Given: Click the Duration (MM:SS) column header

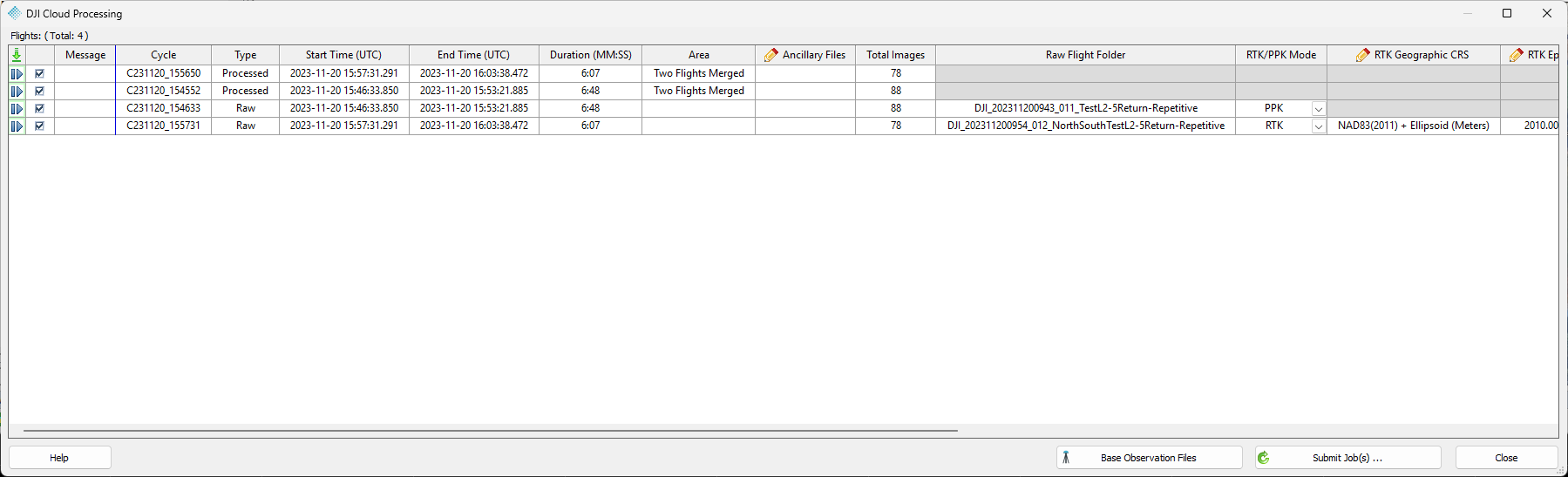Looking at the screenshot, I should (591, 55).
